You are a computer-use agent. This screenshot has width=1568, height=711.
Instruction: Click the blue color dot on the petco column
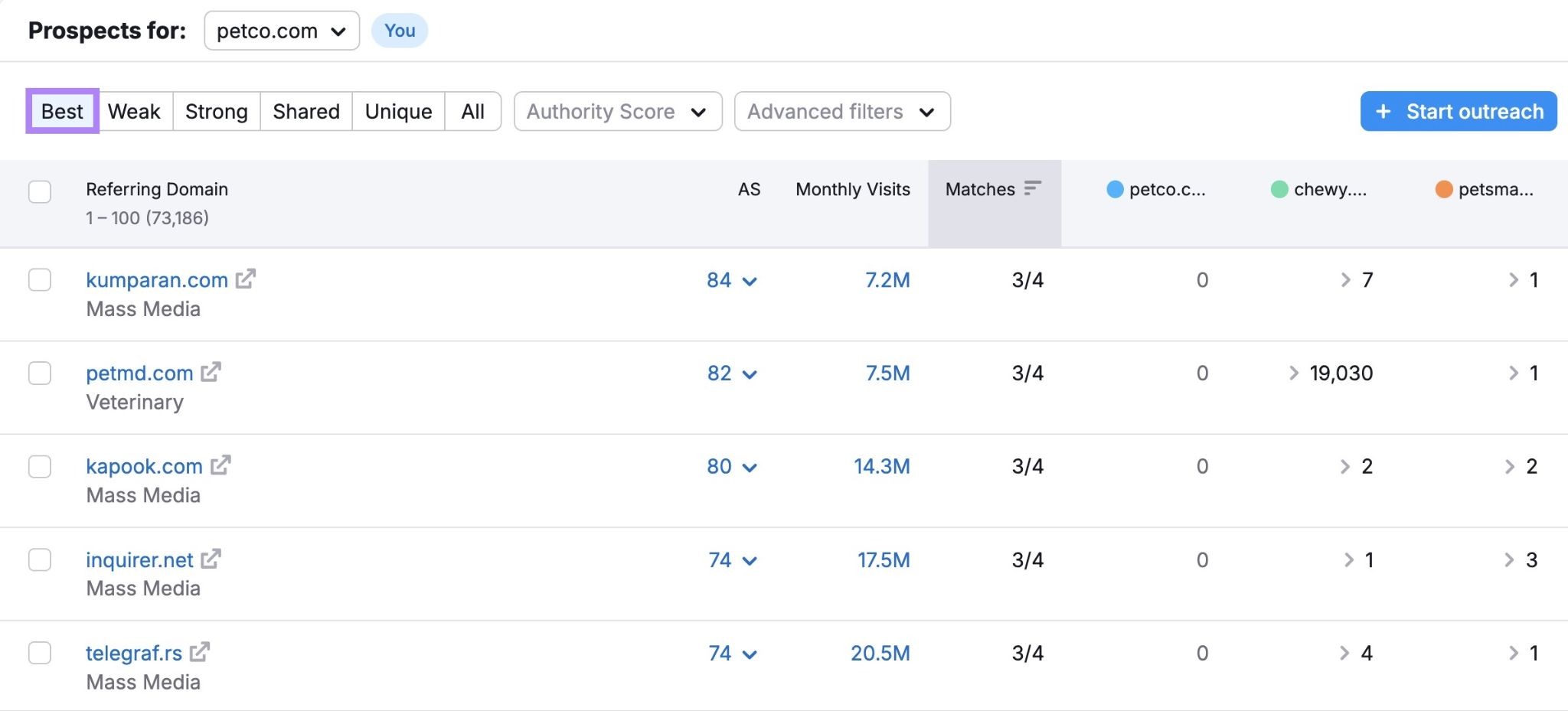click(x=1114, y=190)
